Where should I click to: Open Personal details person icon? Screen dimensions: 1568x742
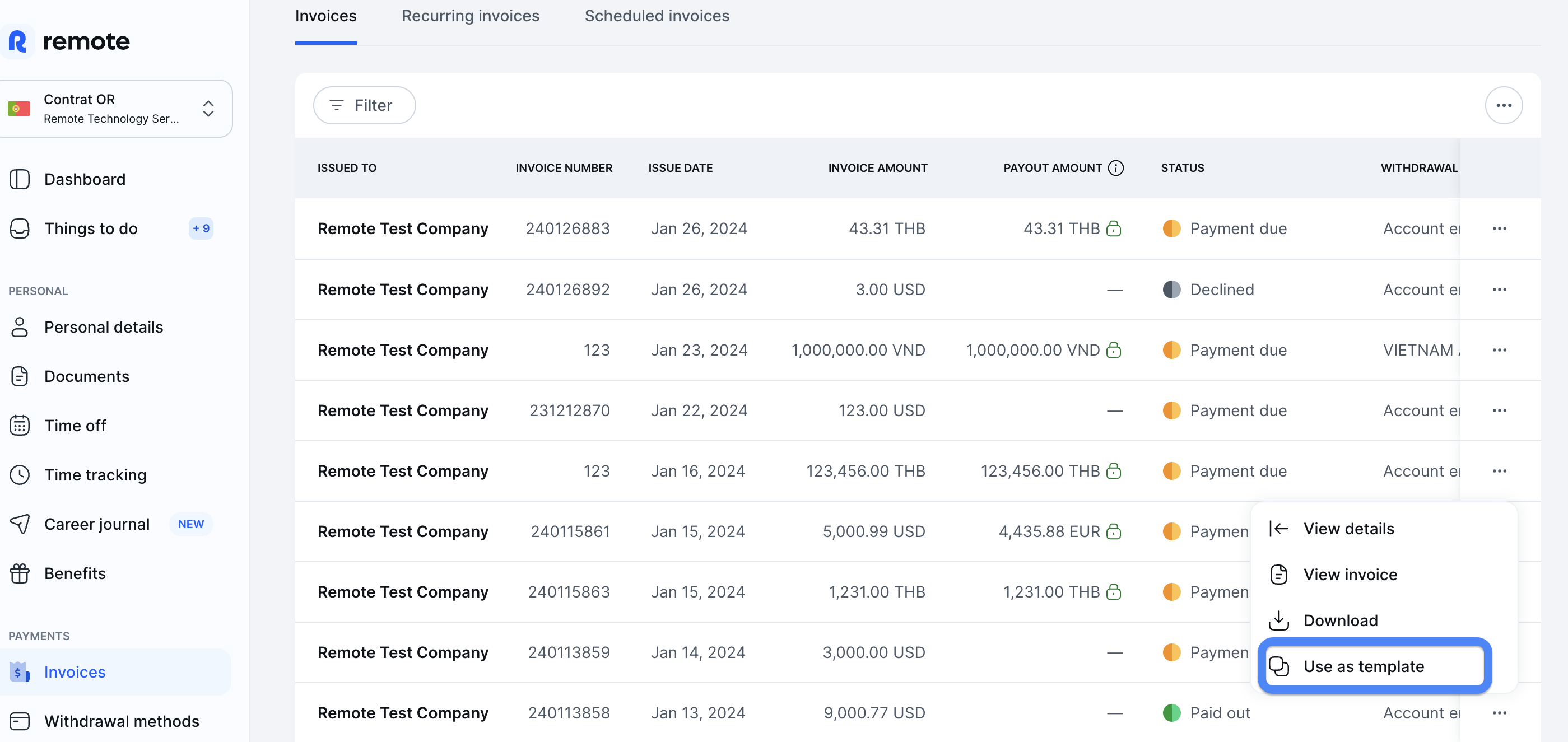[x=20, y=327]
